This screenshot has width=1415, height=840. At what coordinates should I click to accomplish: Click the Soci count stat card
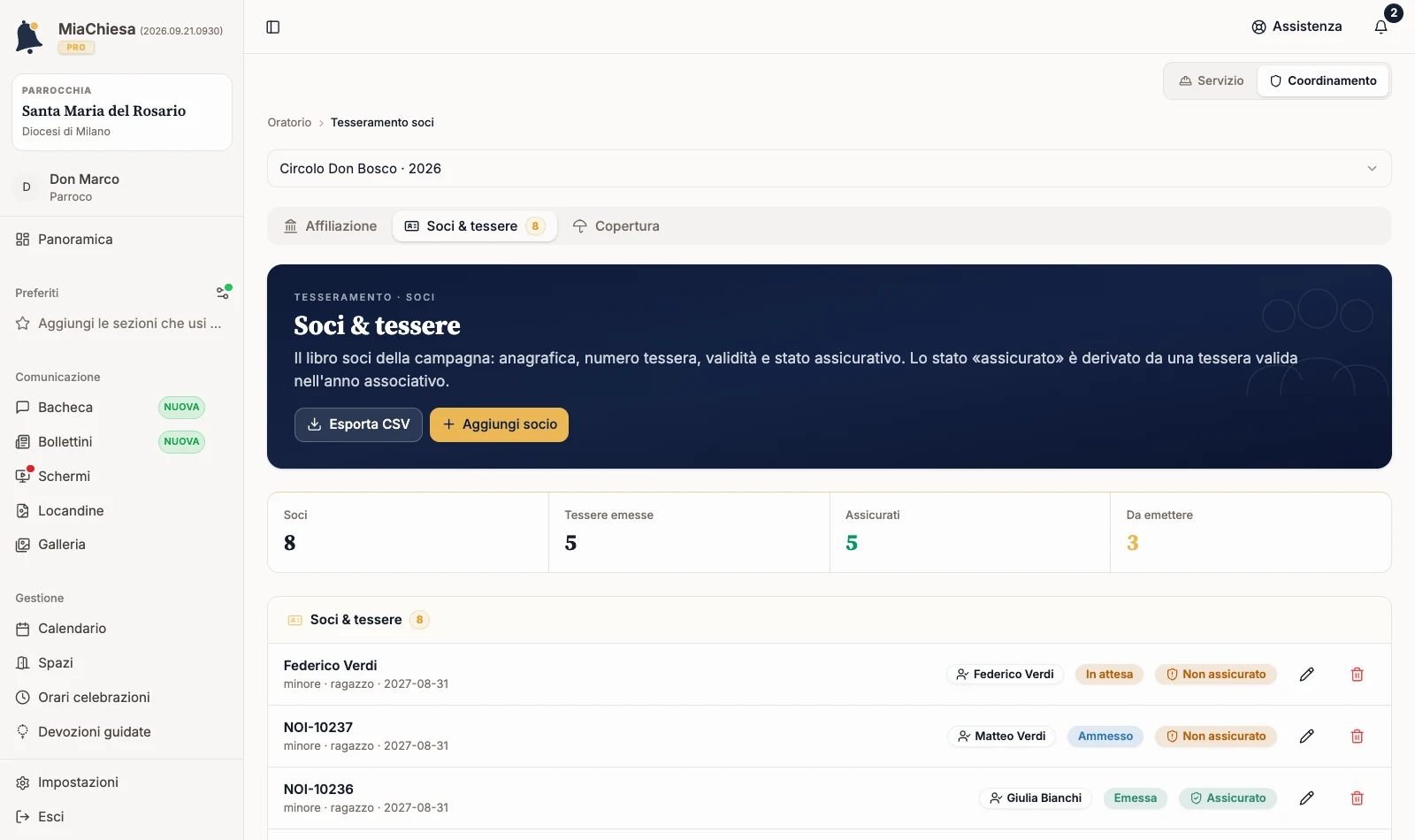tap(409, 532)
